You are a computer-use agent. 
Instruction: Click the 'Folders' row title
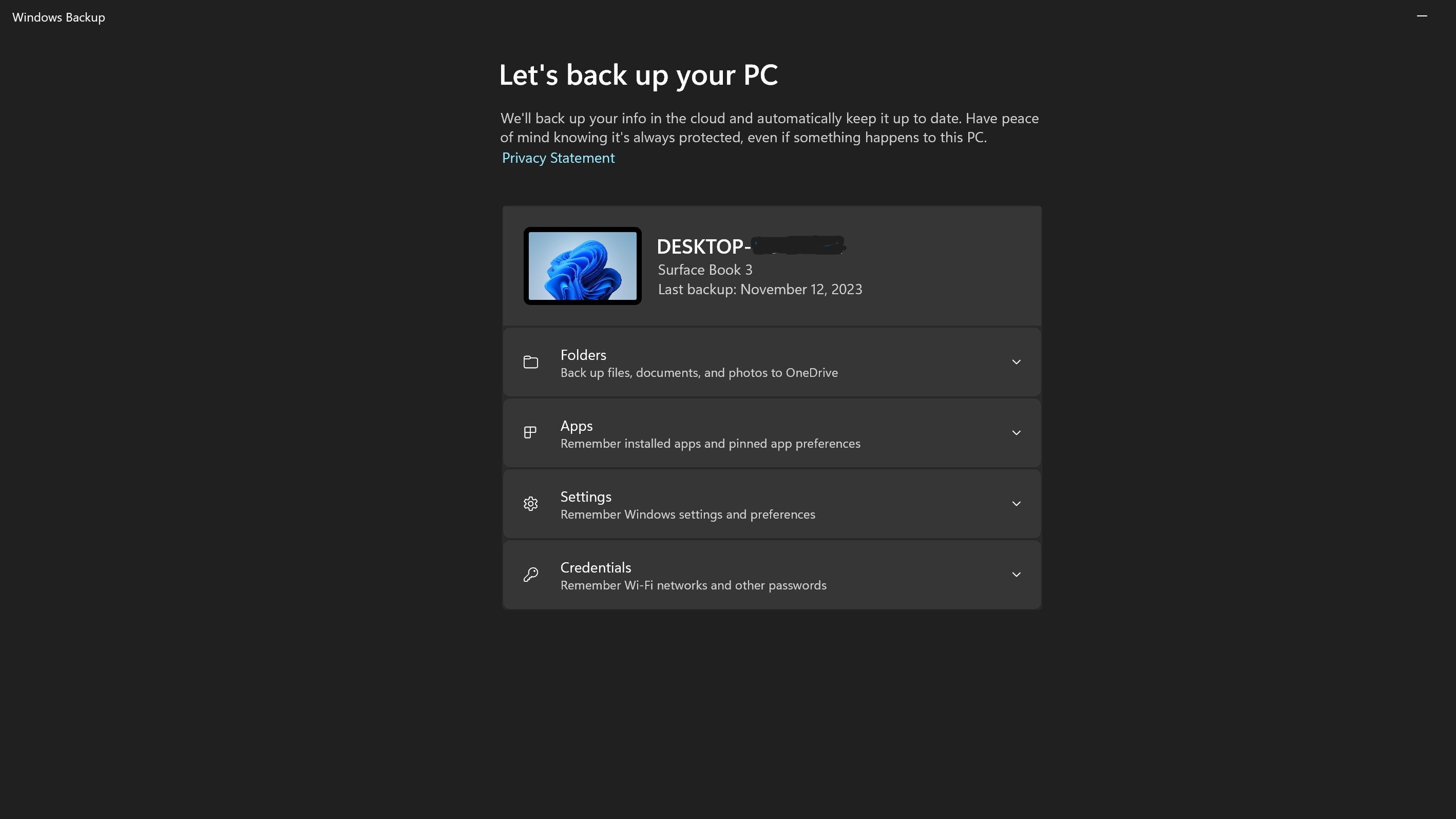(583, 354)
